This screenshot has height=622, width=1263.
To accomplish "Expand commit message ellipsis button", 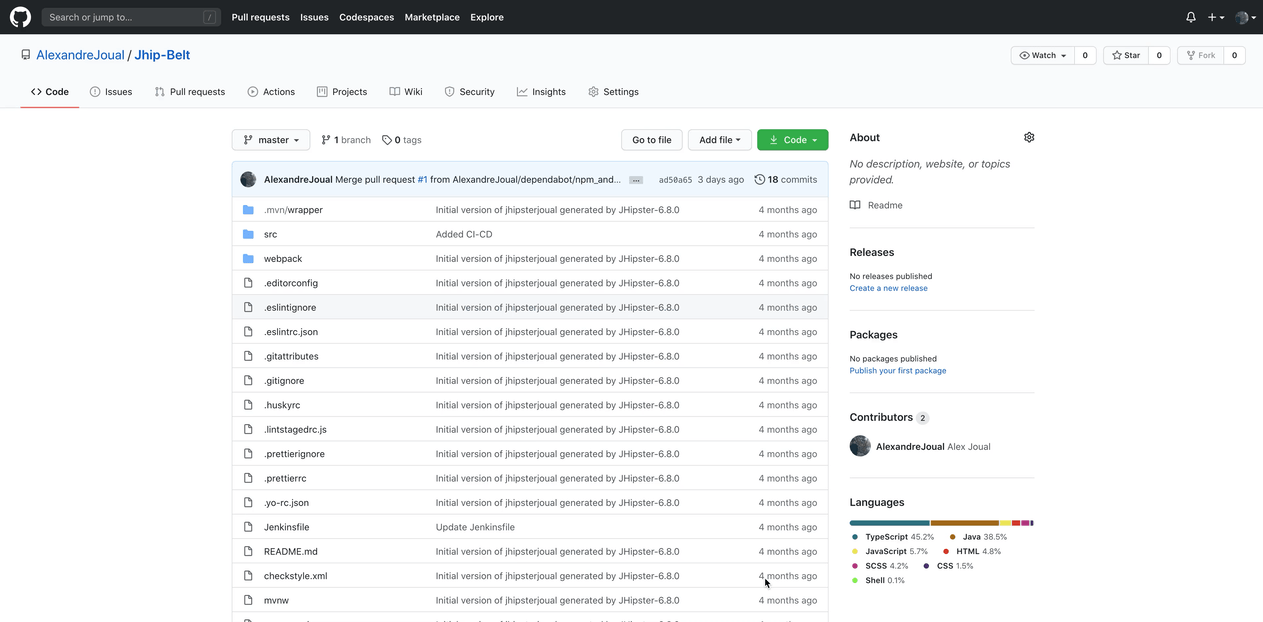I will pyautogui.click(x=635, y=180).
